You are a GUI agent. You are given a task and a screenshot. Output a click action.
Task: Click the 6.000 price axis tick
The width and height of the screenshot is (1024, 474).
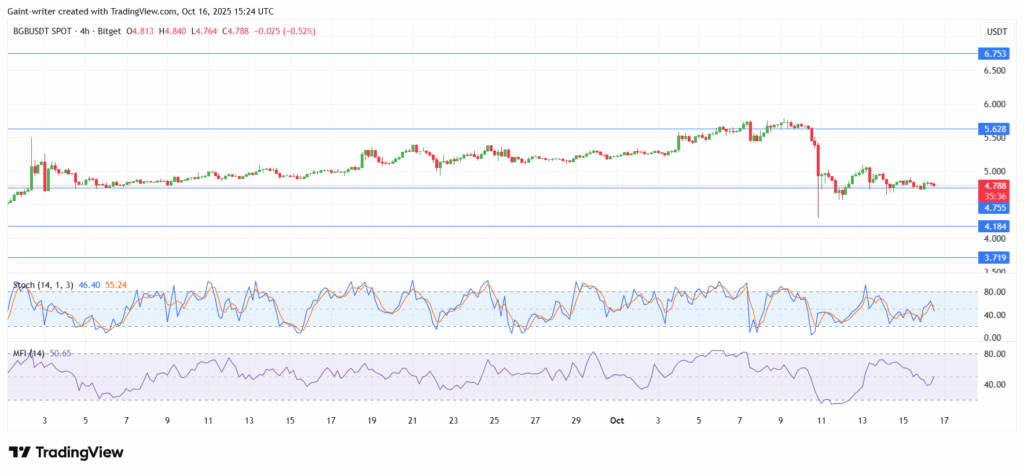(x=995, y=104)
